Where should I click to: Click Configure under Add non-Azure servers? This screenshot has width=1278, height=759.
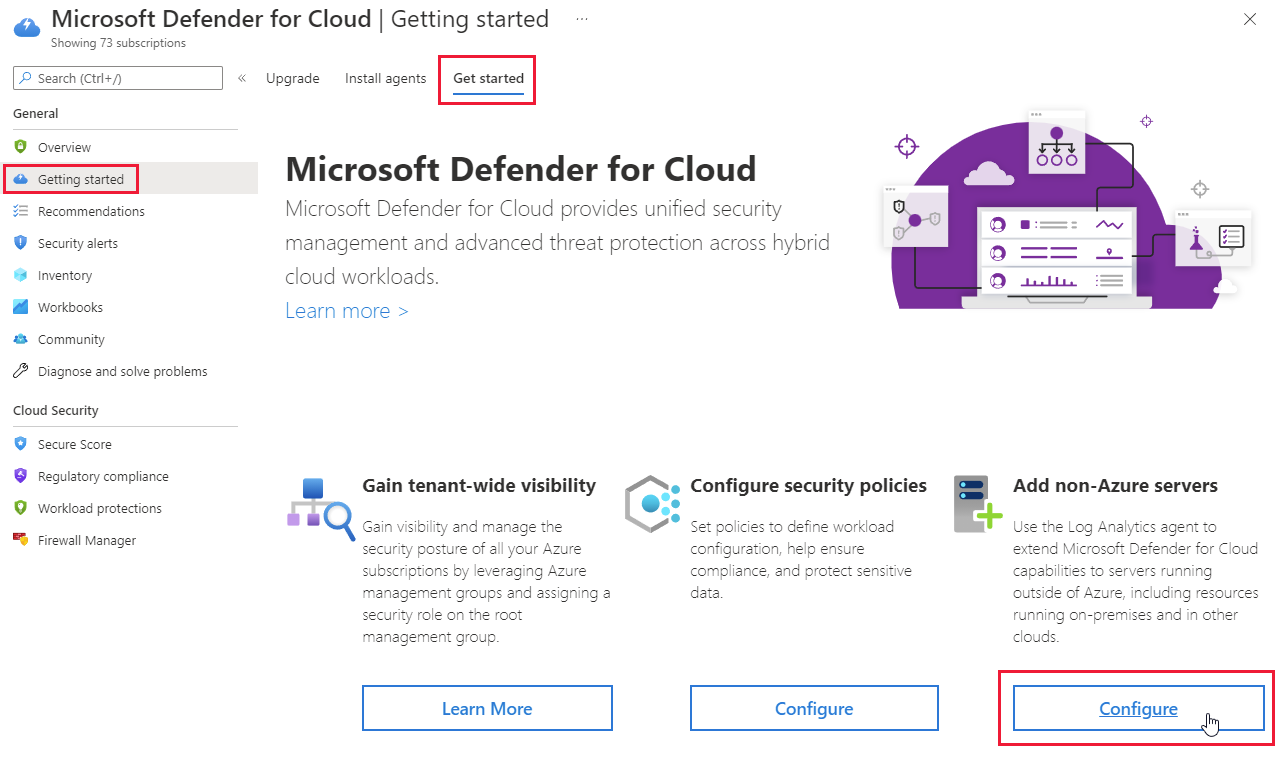[1138, 708]
